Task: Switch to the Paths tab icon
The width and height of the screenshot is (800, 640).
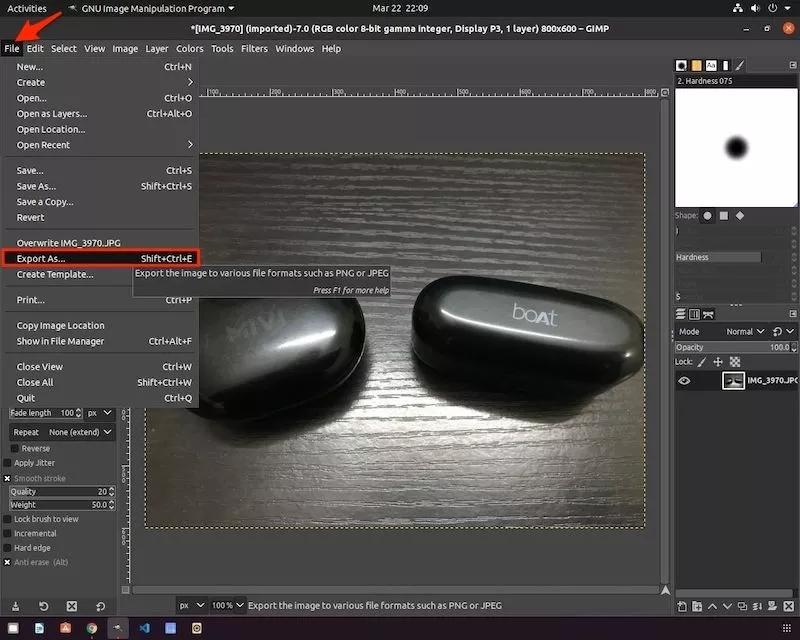Action: (x=708, y=314)
